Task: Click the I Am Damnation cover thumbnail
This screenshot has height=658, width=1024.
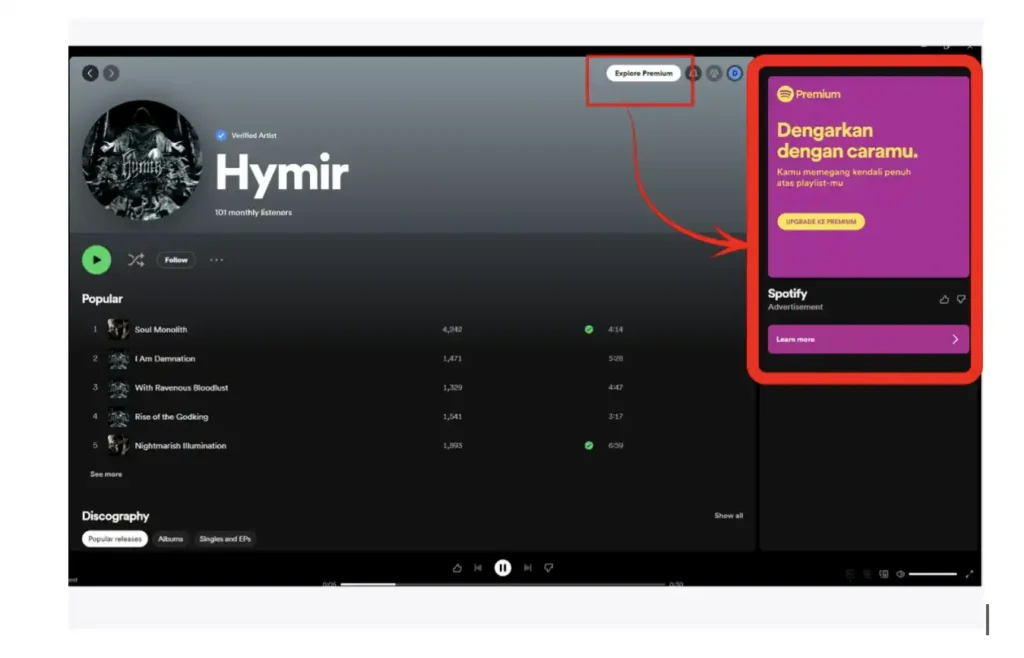Action: 118,358
